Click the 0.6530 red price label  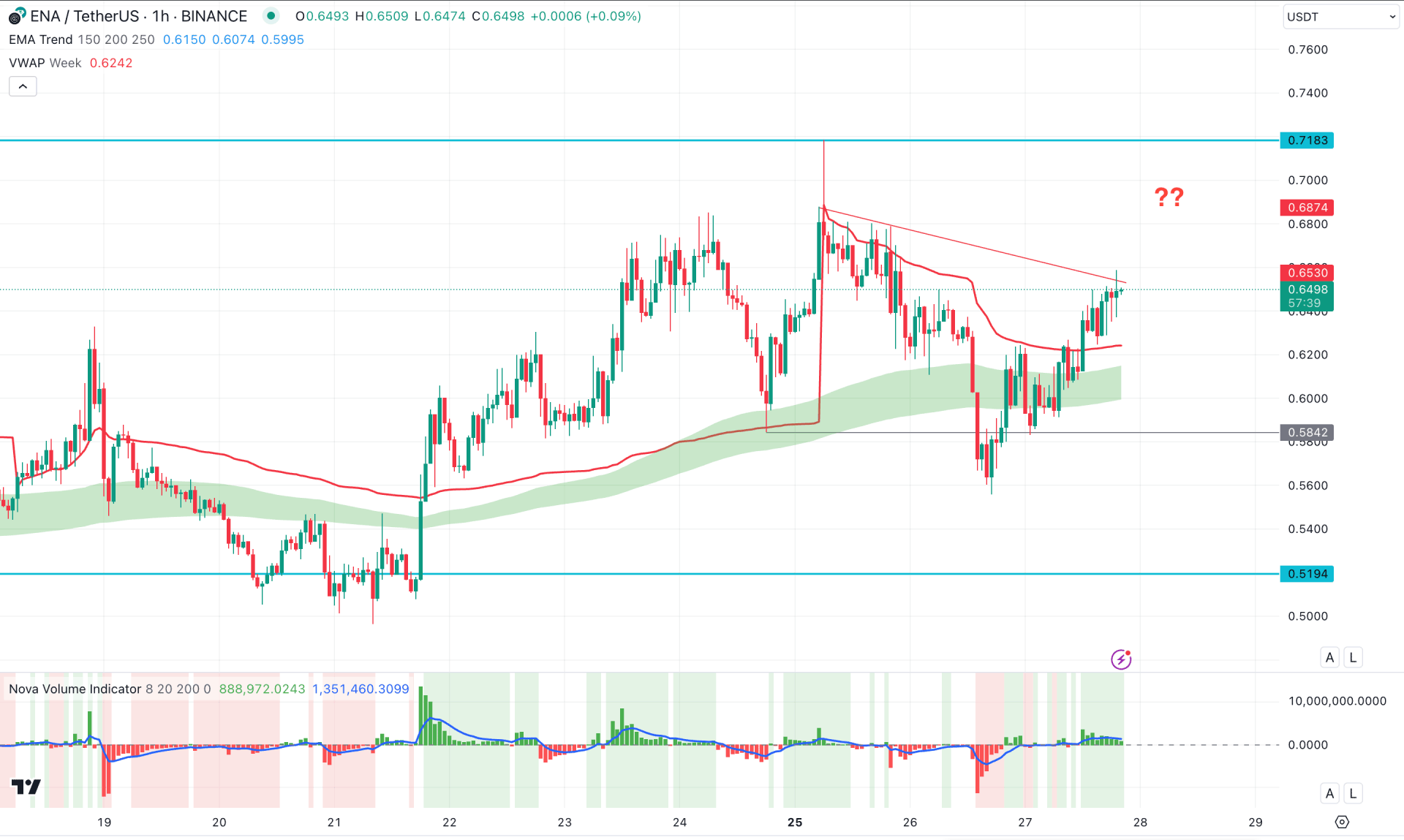pyautogui.click(x=1307, y=273)
